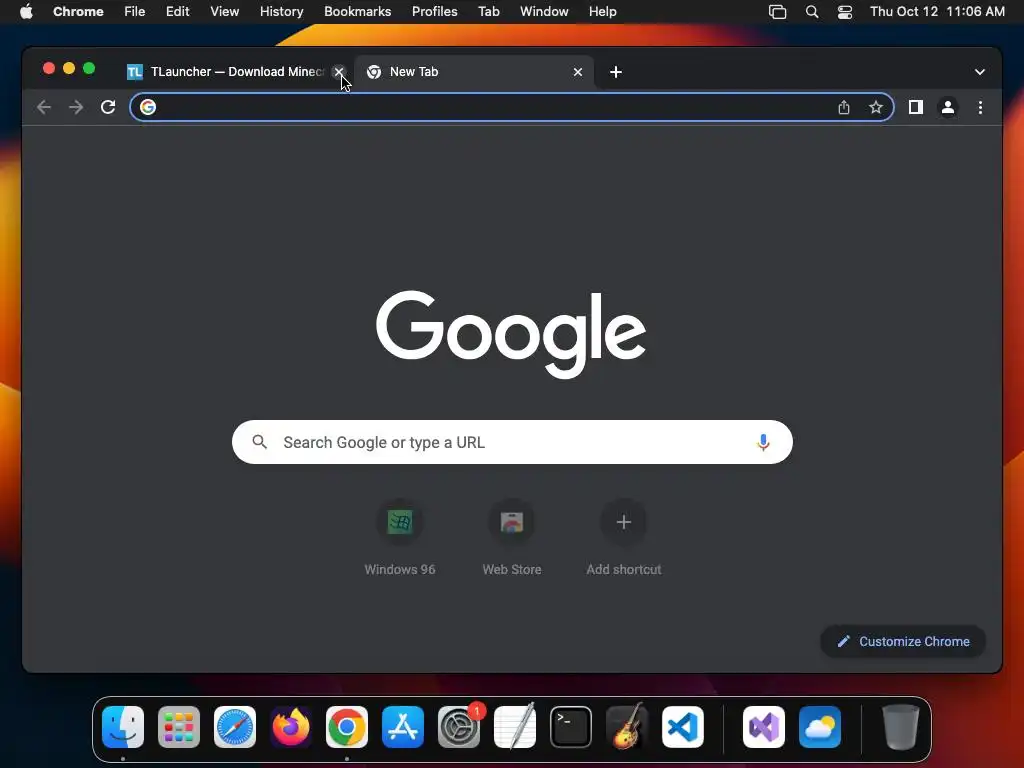Open the Help menu
The width and height of the screenshot is (1024, 768).
click(x=602, y=12)
